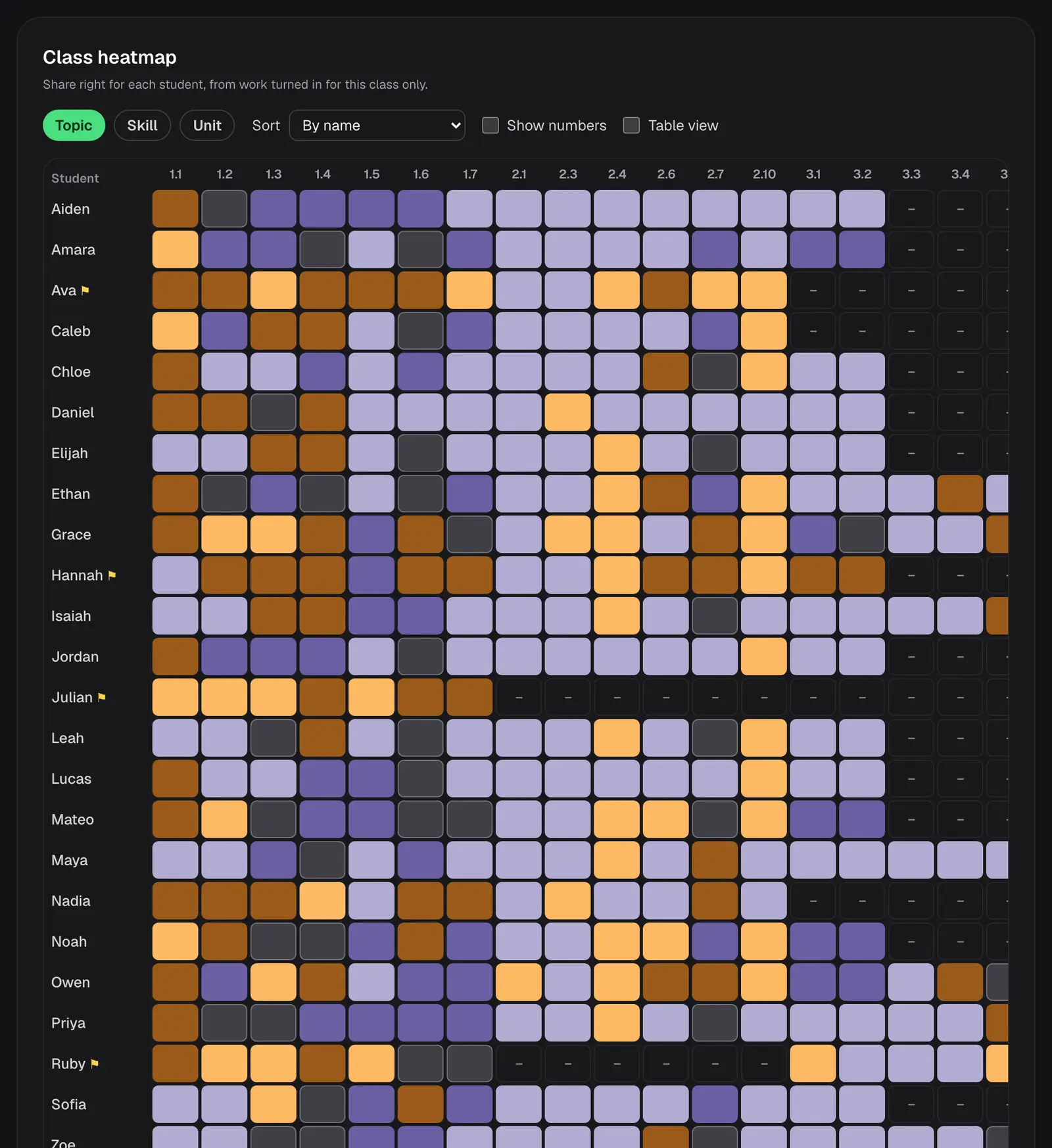Screen dimensions: 1052x1148
Task: Switch to the Skill tab
Action: point(142,125)
